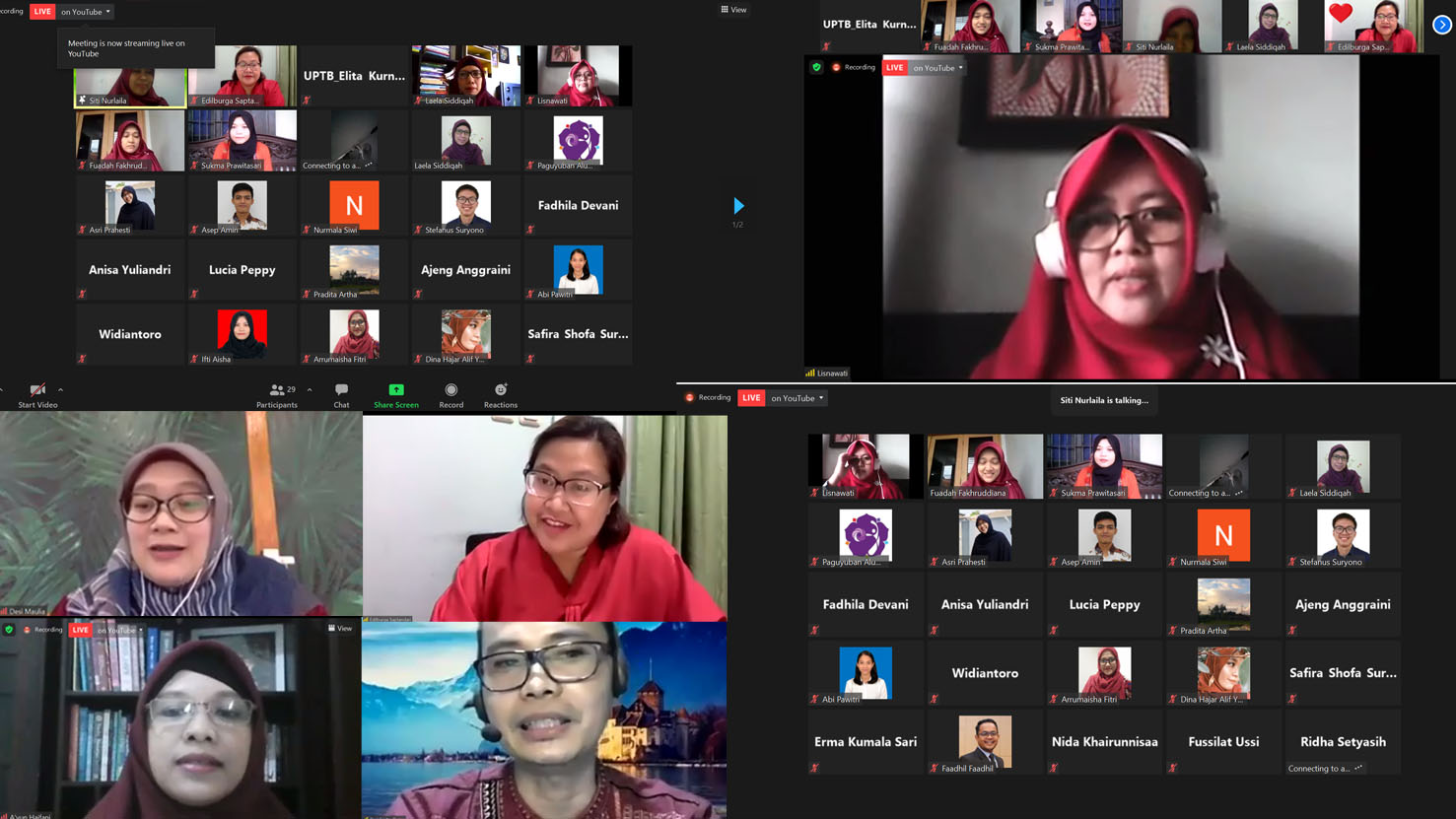Open the View menu at top of gallery
Viewport: 1456px width, 819px height.
pyautogui.click(x=733, y=10)
